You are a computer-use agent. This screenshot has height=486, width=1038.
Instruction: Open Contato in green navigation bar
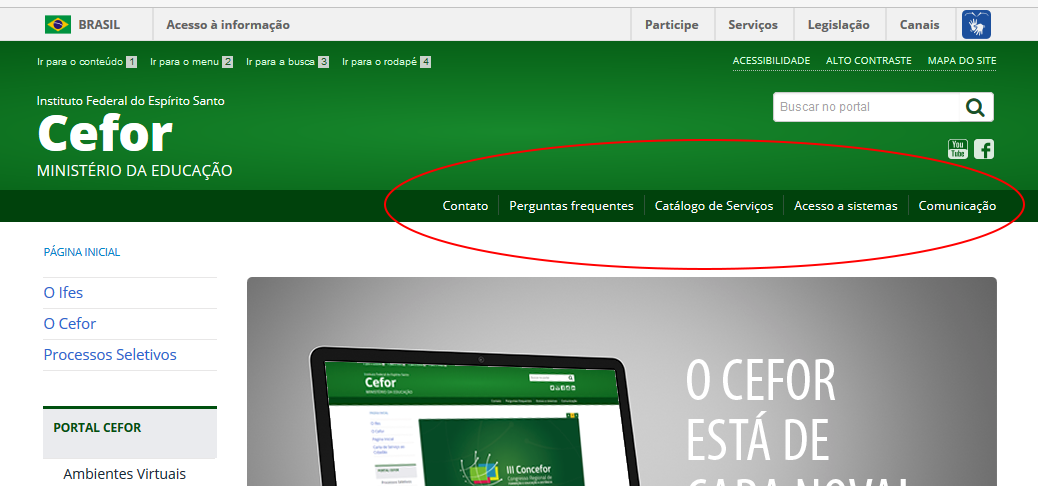465,205
